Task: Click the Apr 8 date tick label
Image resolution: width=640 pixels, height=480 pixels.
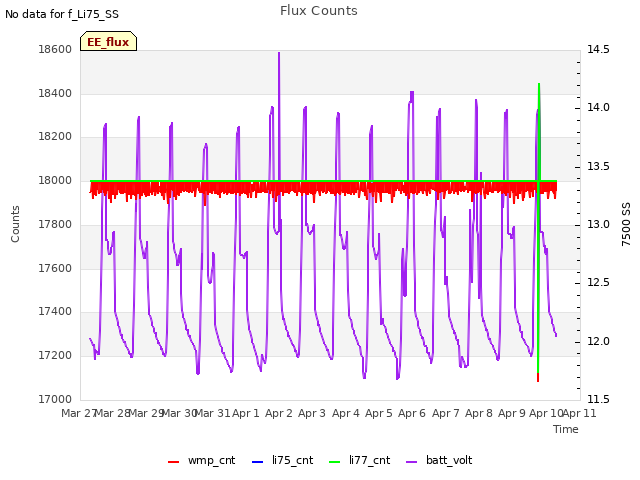Action: [x=479, y=413]
